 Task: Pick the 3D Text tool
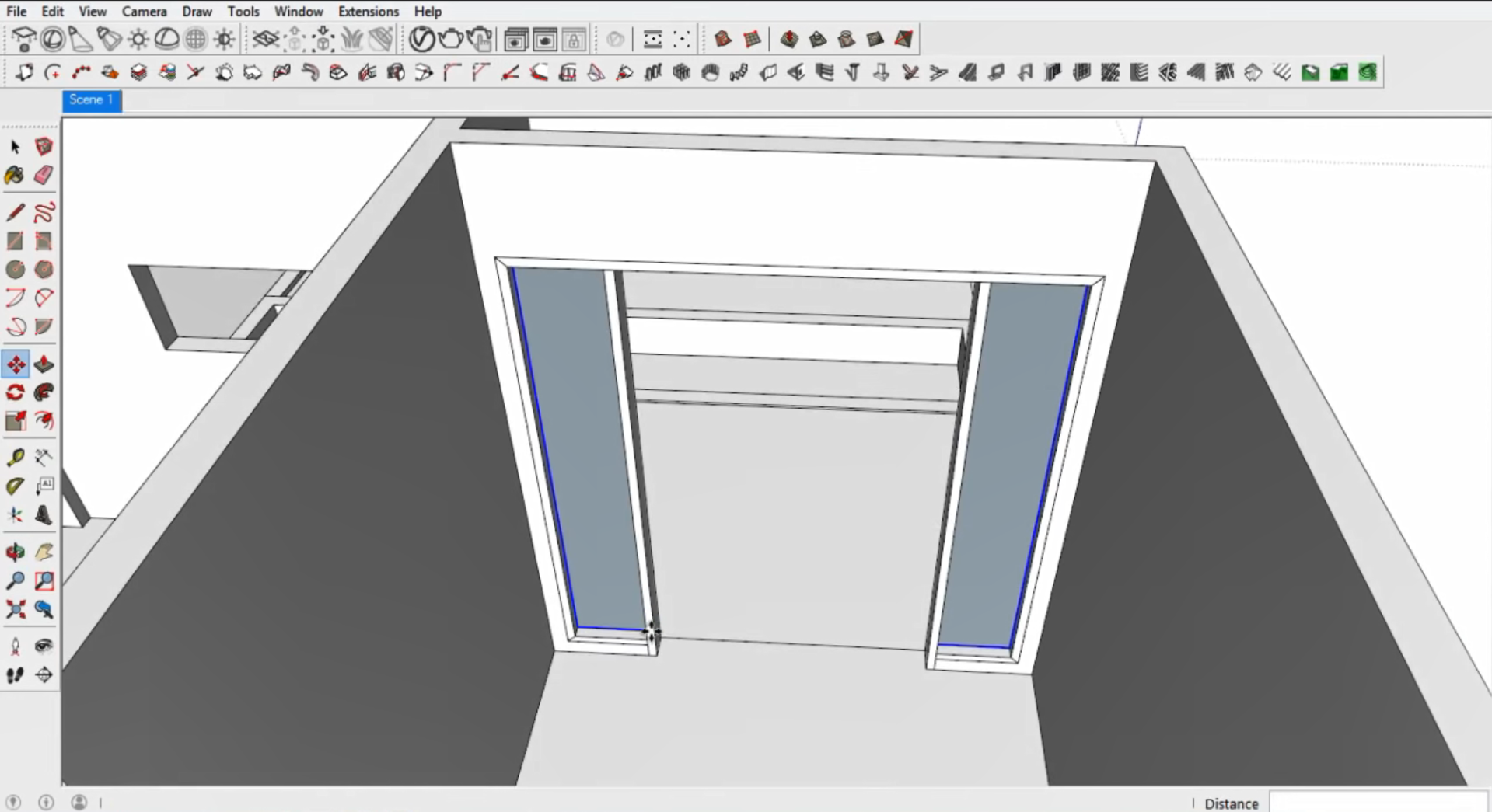point(44,515)
